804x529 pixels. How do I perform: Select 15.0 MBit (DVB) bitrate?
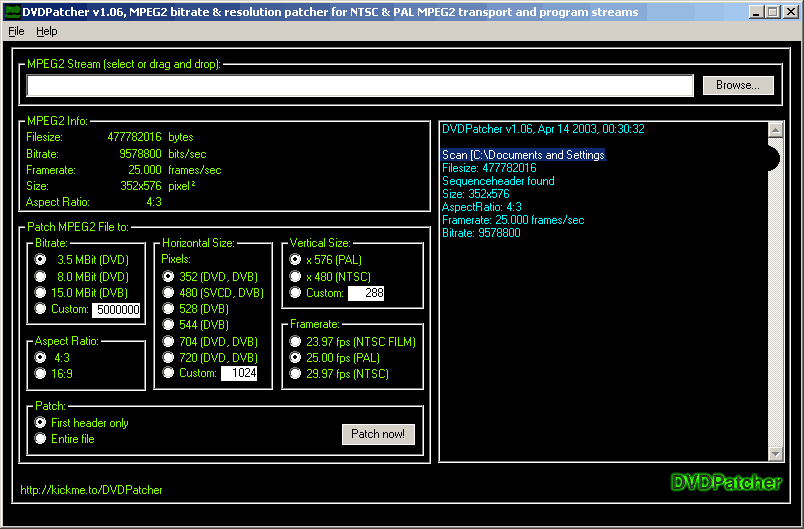(x=40, y=292)
